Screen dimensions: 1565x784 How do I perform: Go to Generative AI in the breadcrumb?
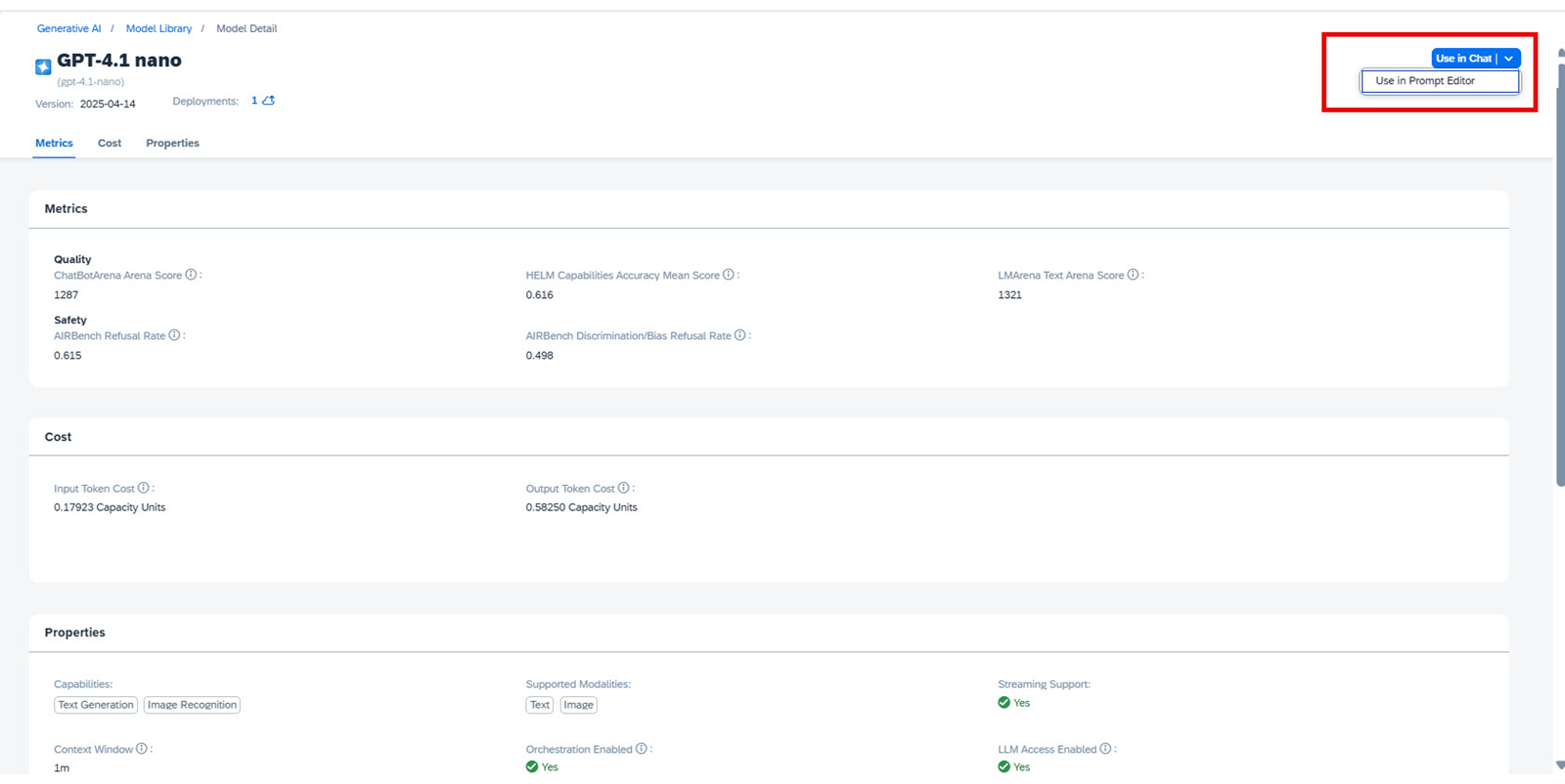[68, 28]
